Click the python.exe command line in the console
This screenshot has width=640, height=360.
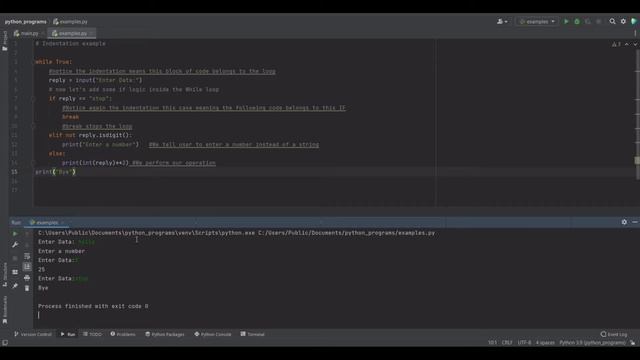236,233
